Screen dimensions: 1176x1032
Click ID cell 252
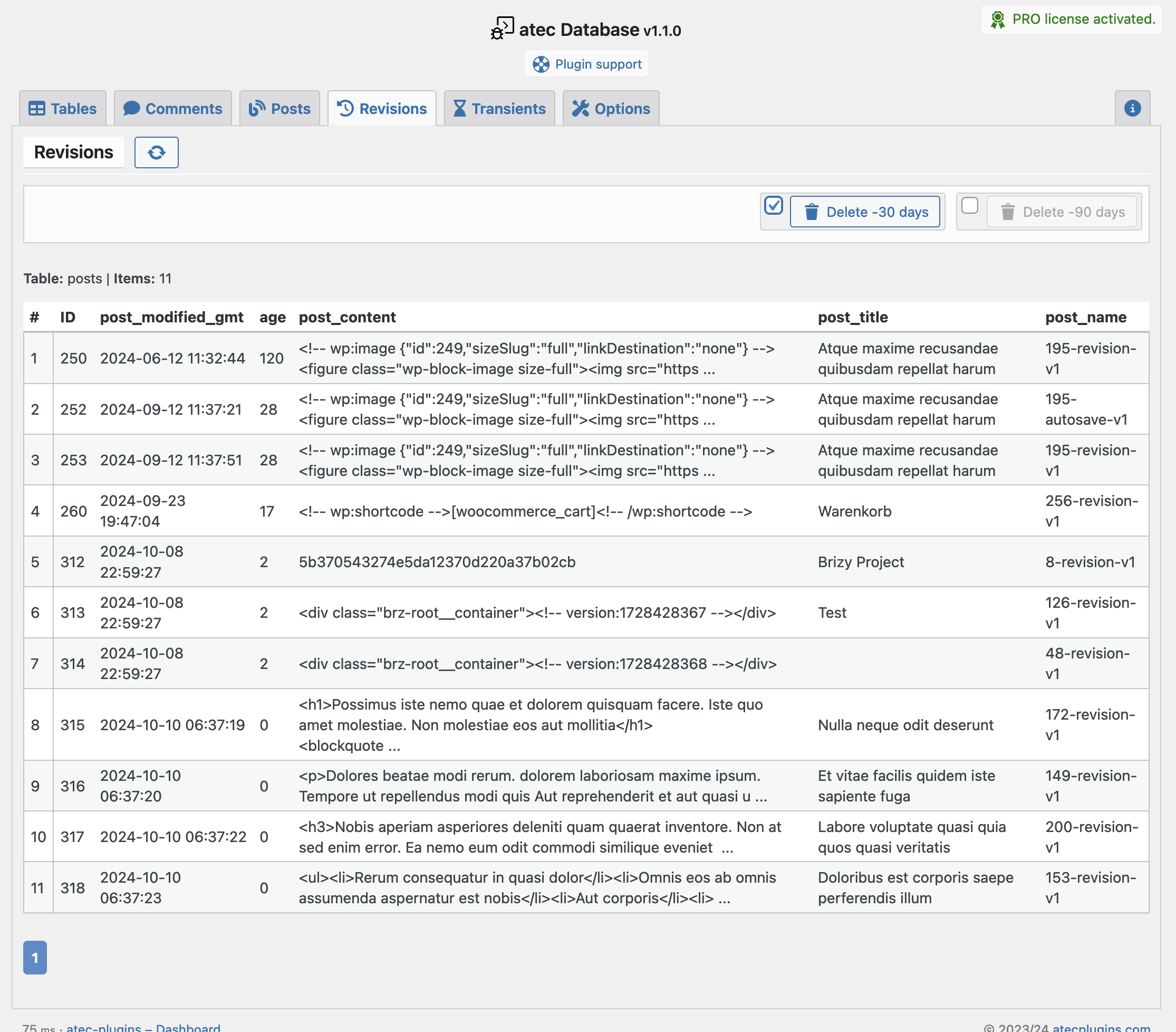click(x=74, y=409)
